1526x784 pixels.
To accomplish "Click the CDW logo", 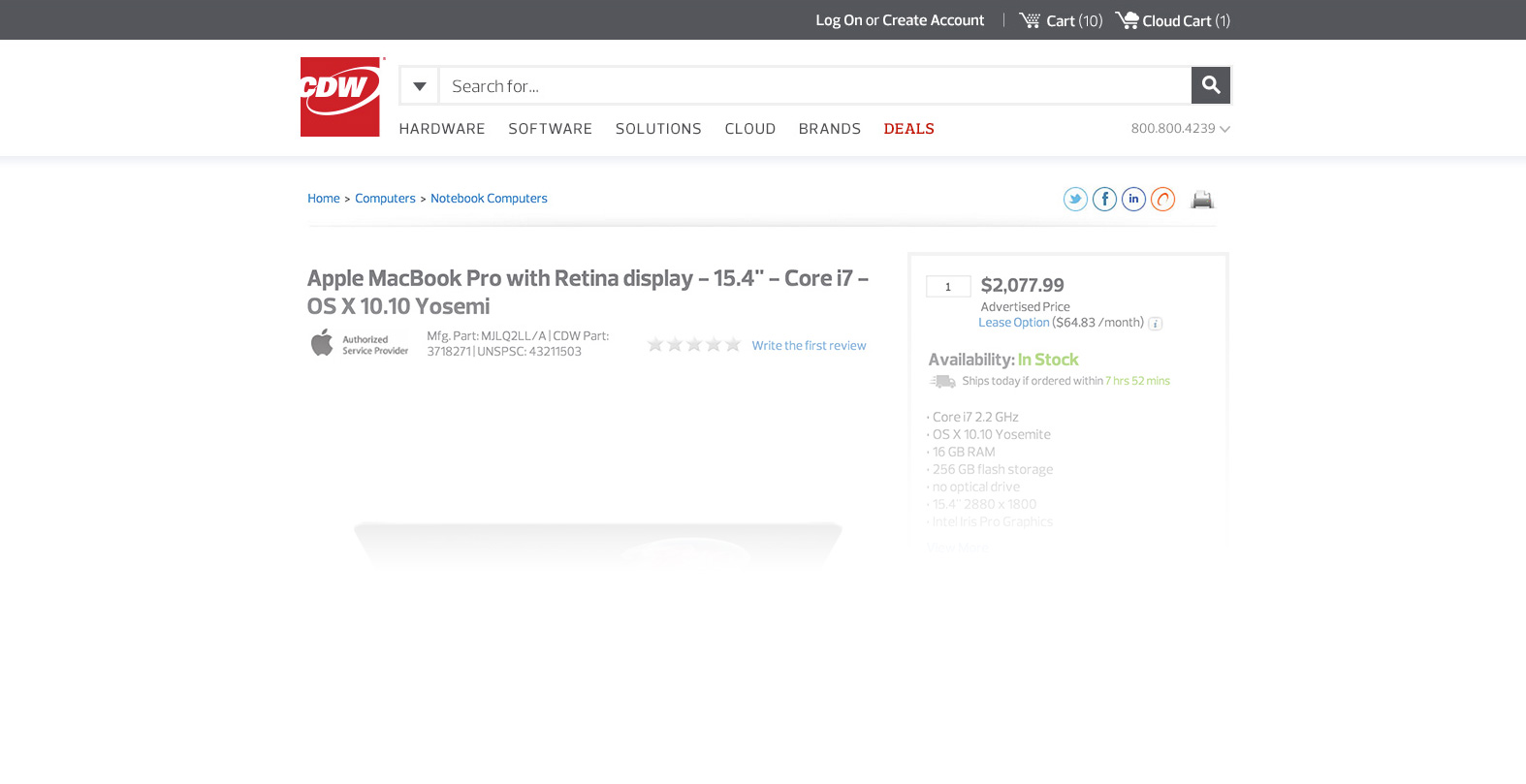I will pos(340,97).
